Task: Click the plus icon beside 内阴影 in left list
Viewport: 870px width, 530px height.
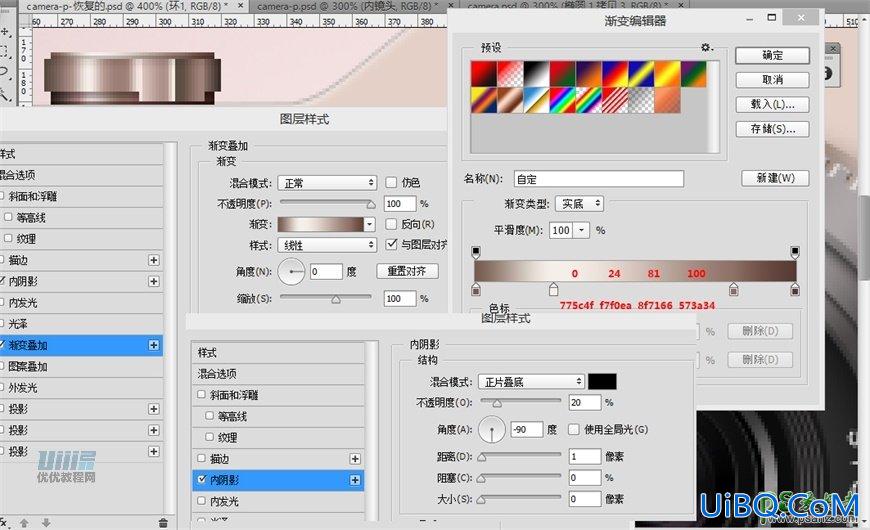Action: click(154, 281)
